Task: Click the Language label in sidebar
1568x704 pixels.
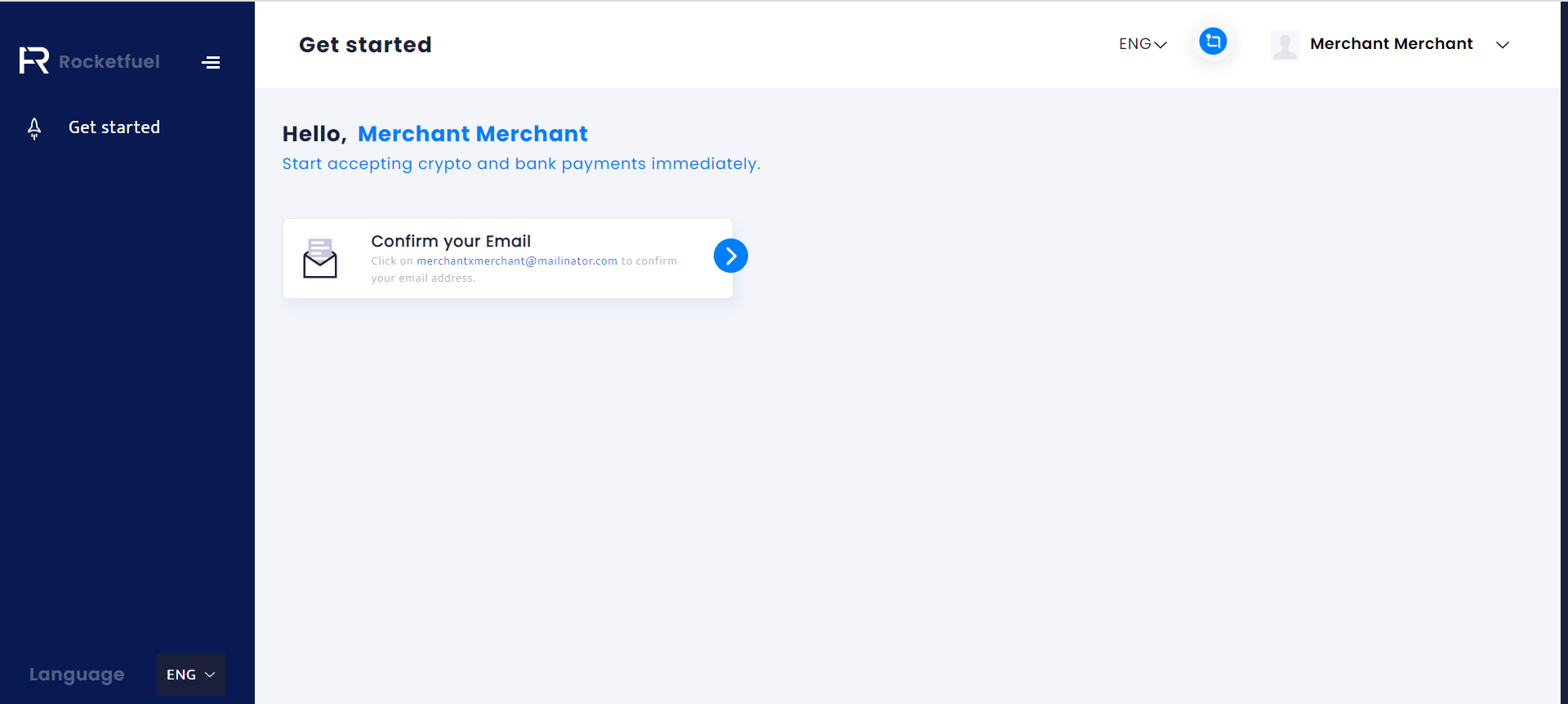Action: click(x=77, y=675)
